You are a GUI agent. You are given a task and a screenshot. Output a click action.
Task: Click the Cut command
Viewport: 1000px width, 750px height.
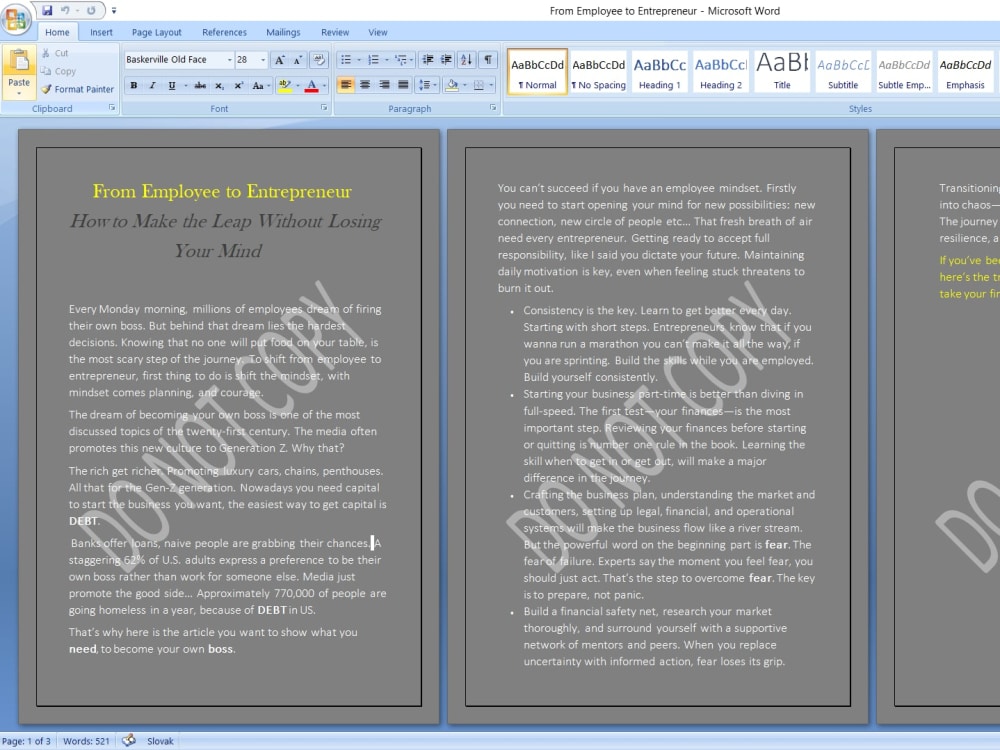[x=55, y=53]
